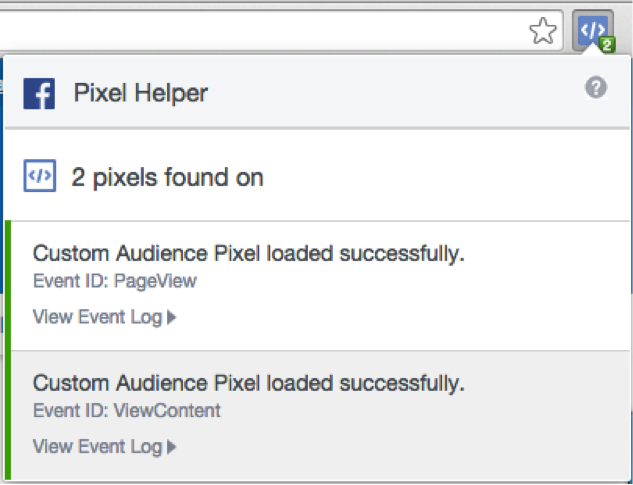Screen dimensions: 633x485
Task: Click green status bar of PageView entry
Action: tap(8, 286)
